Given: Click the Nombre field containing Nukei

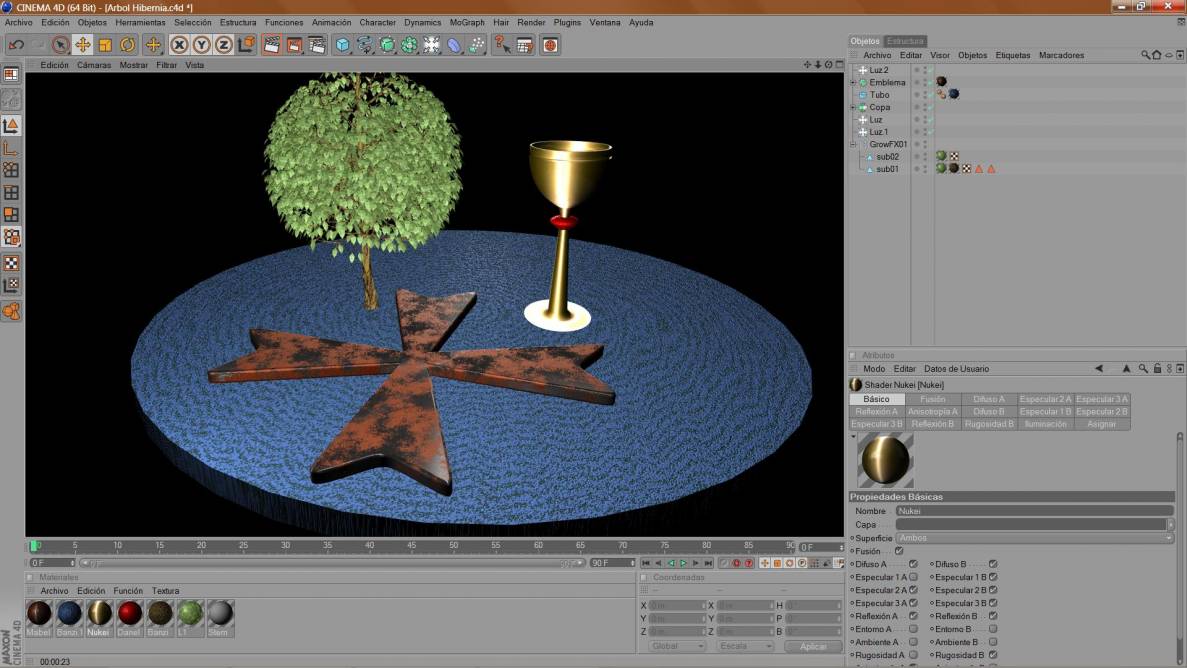Looking at the screenshot, I should pyautogui.click(x=1034, y=511).
